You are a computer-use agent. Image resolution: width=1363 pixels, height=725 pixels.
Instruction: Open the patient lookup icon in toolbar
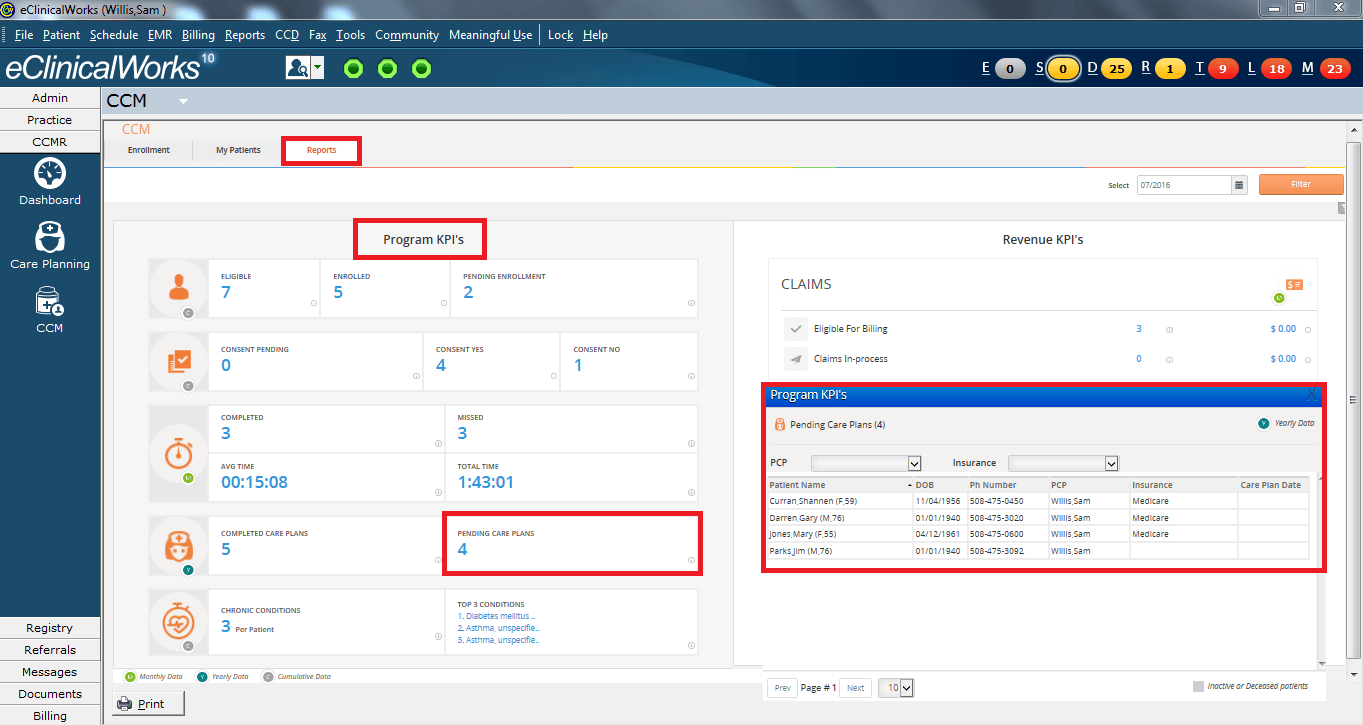coord(297,68)
